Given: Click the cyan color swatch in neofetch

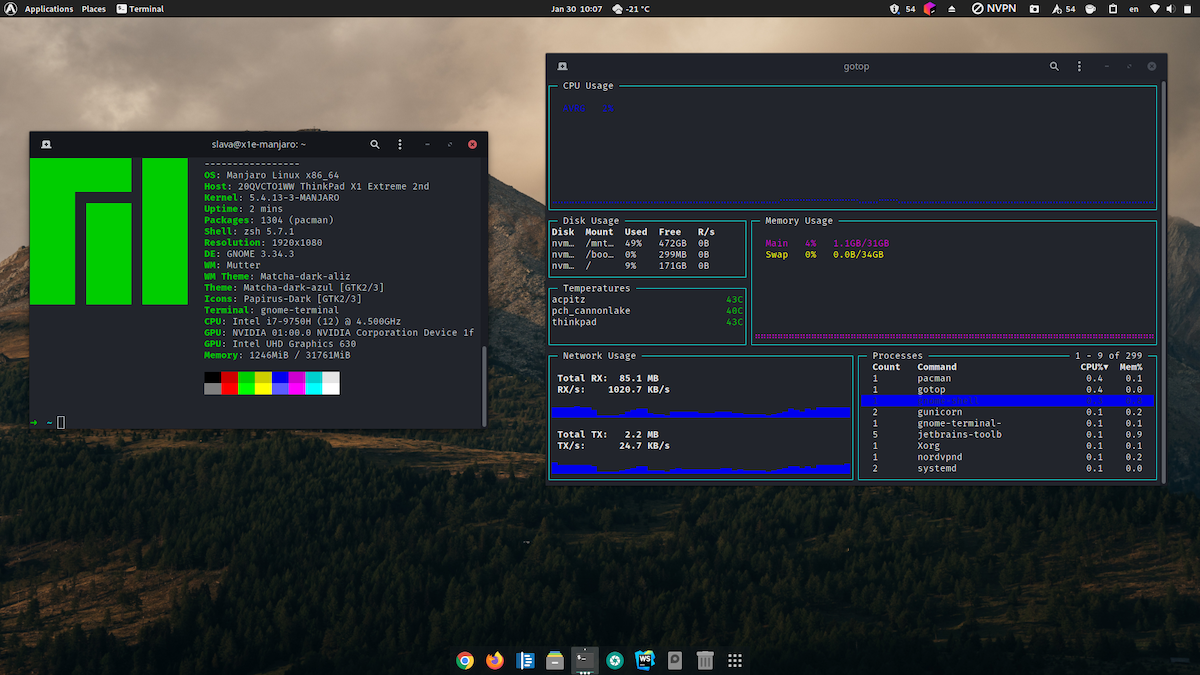Looking at the screenshot, I should coord(313,383).
